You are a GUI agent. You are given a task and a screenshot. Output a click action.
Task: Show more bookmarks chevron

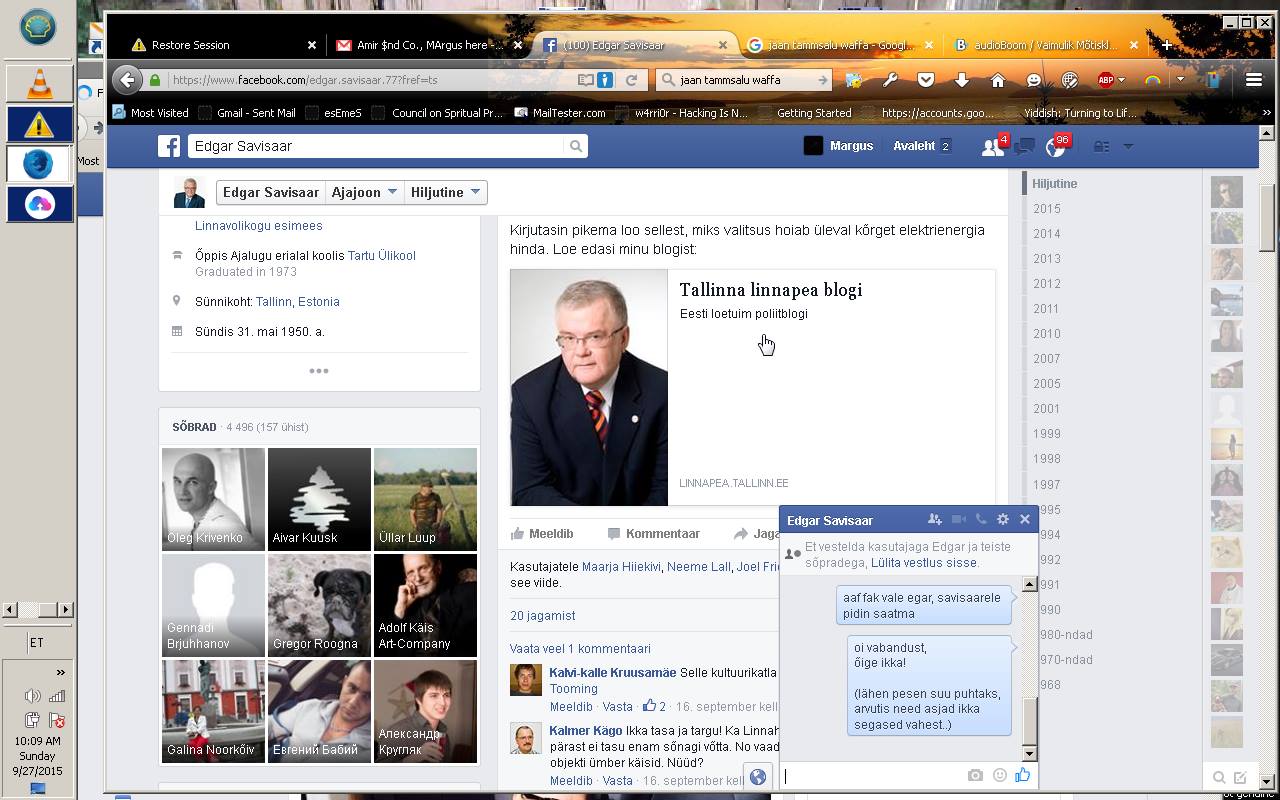1268,113
